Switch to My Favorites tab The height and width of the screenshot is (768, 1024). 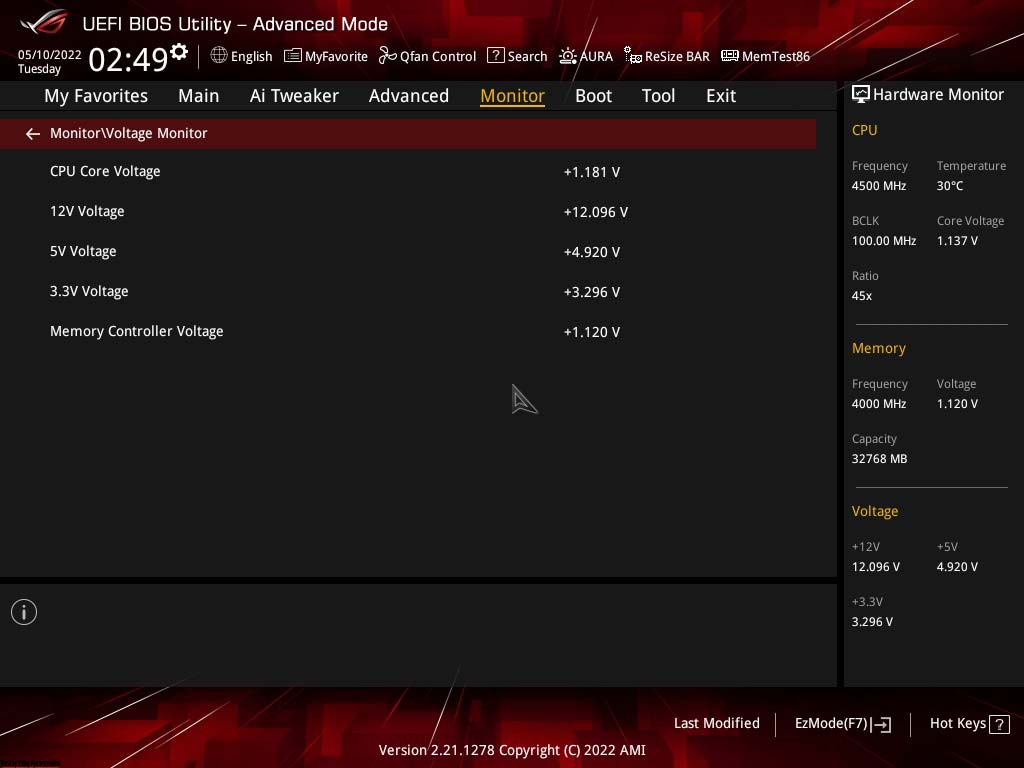click(x=96, y=96)
